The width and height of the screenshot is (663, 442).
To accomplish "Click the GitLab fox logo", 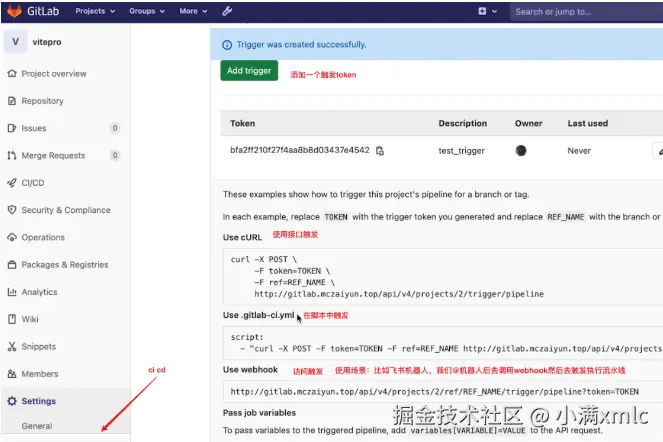I will coord(14,11).
